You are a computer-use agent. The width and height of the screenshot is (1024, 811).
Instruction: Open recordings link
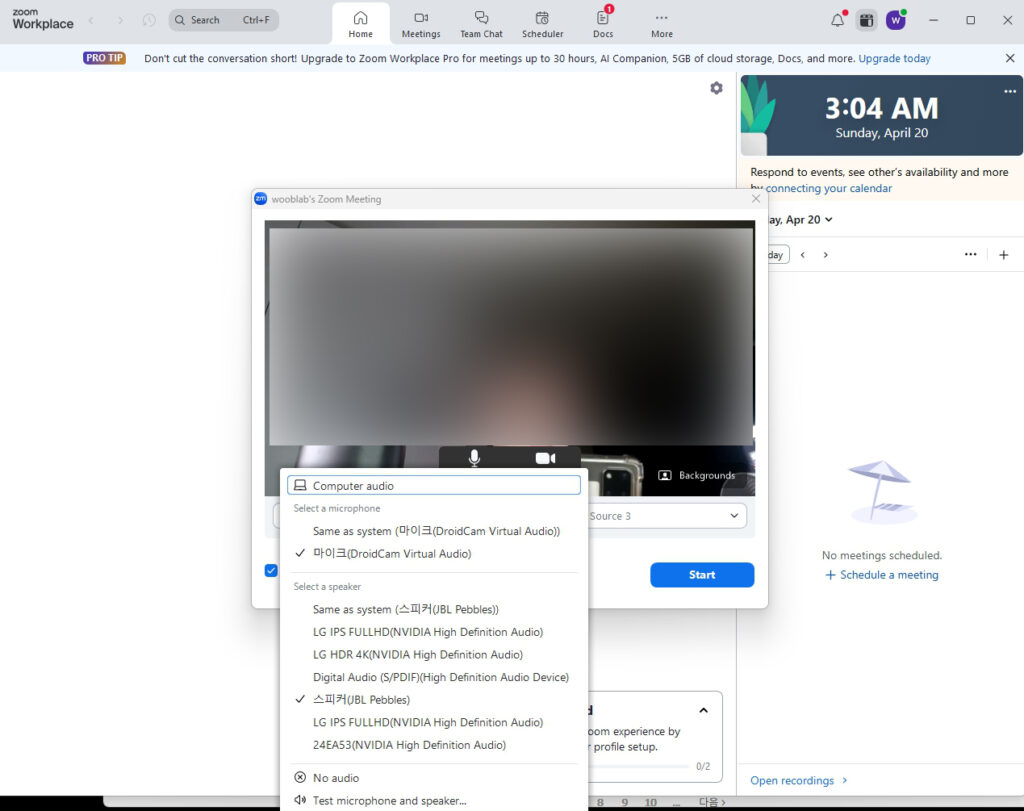798,780
